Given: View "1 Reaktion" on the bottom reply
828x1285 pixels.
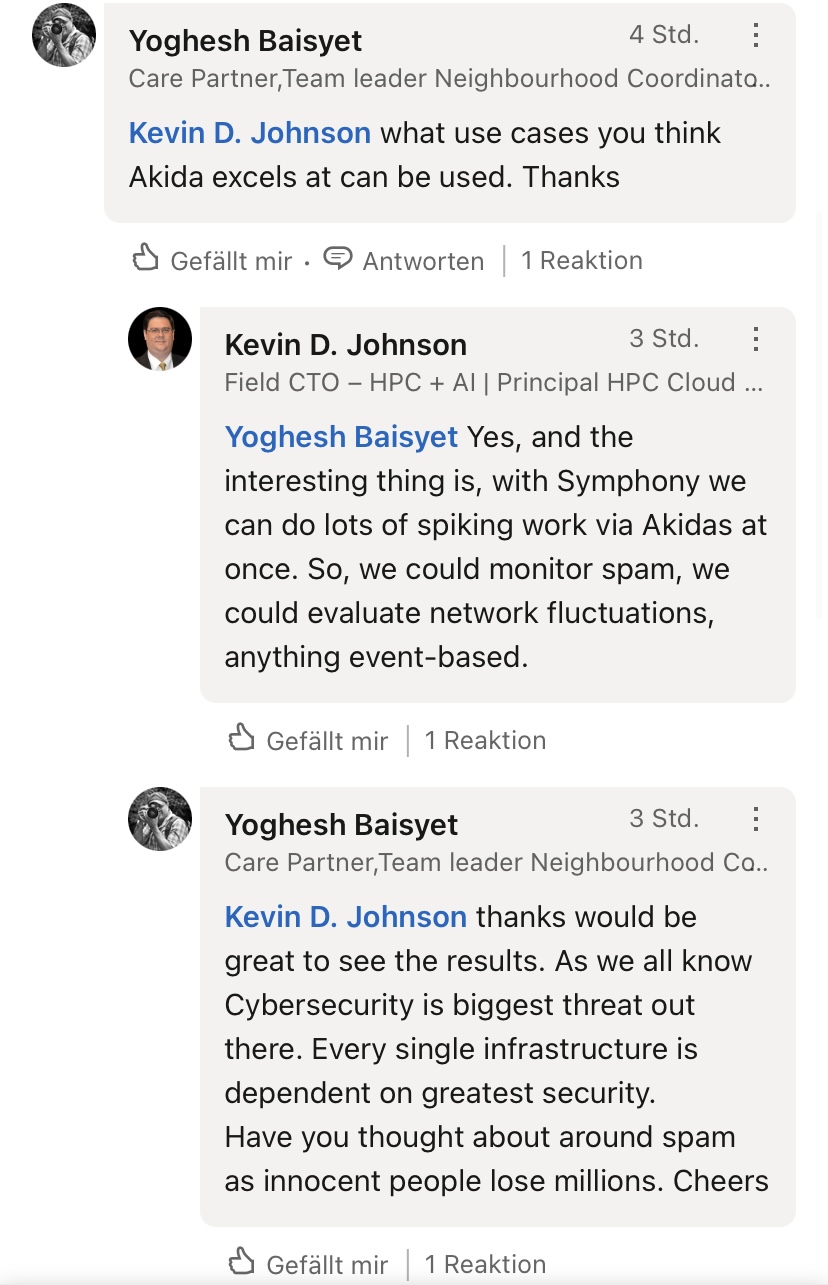Looking at the screenshot, I should [486, 1264].
